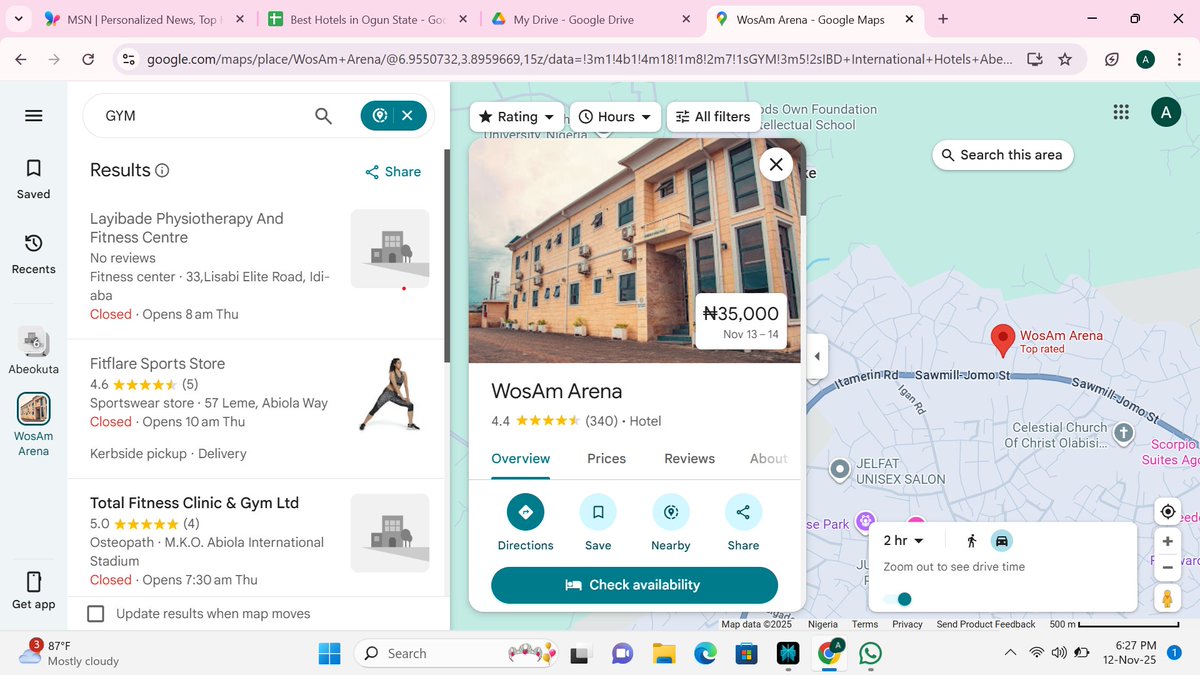Click the Street View pegman

coord(1167,599)
